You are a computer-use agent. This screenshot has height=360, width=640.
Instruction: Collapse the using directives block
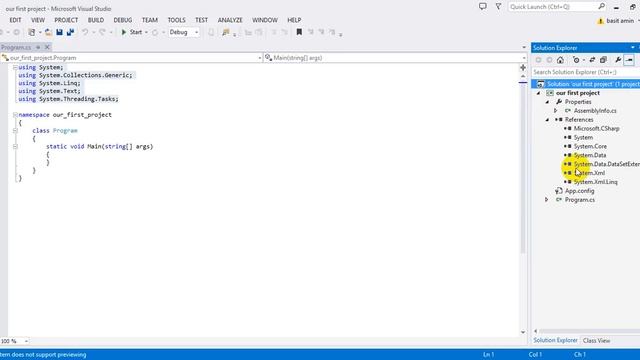click(x=15, y=67)
